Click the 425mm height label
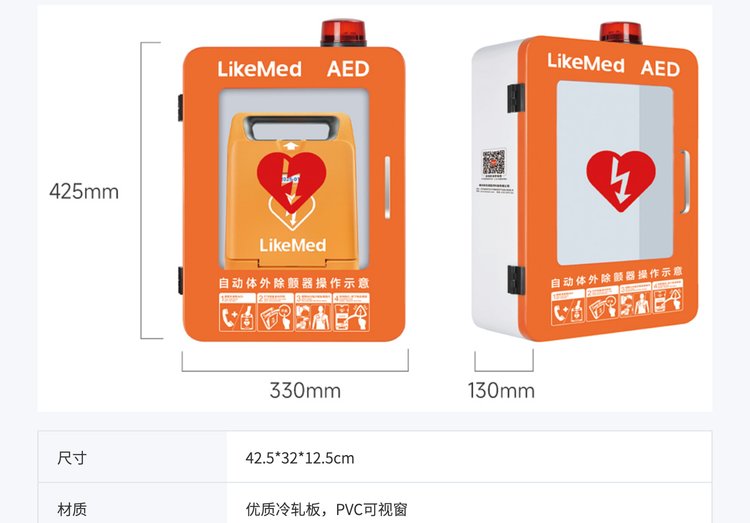Screen dimensions: 750x523 [84, 191]
